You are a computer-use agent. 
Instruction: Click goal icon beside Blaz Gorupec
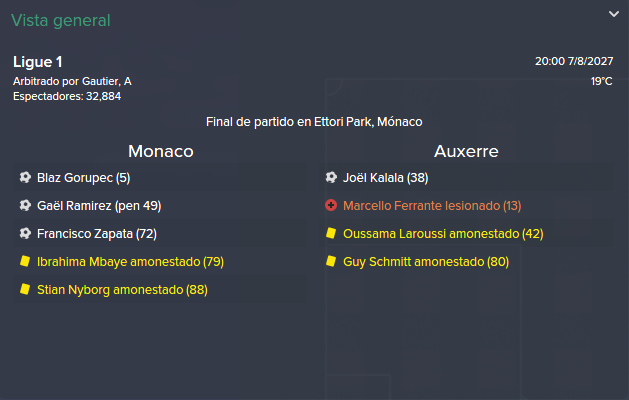(25, 177)
